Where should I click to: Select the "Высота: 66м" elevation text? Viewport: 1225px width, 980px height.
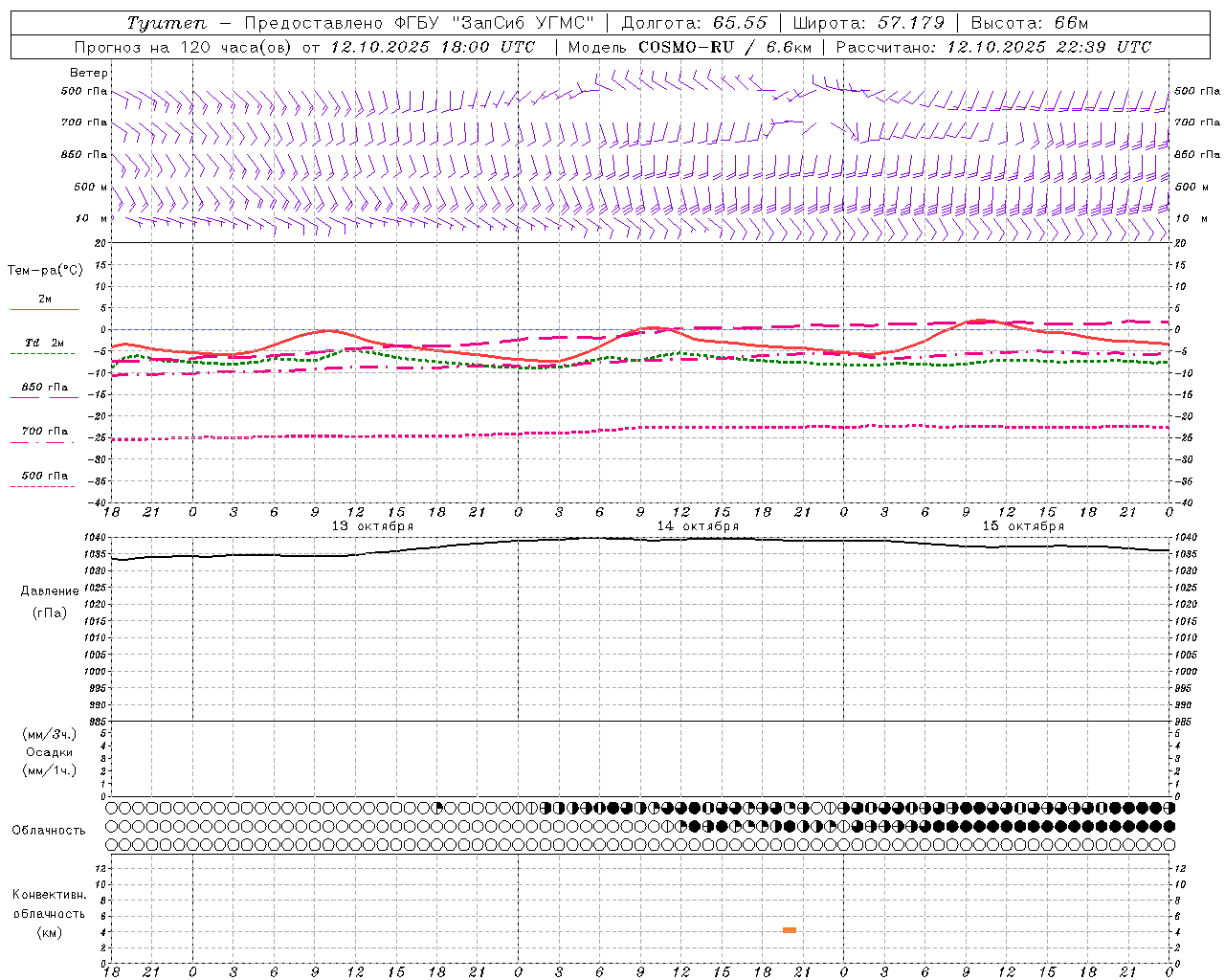point(1030,23)
